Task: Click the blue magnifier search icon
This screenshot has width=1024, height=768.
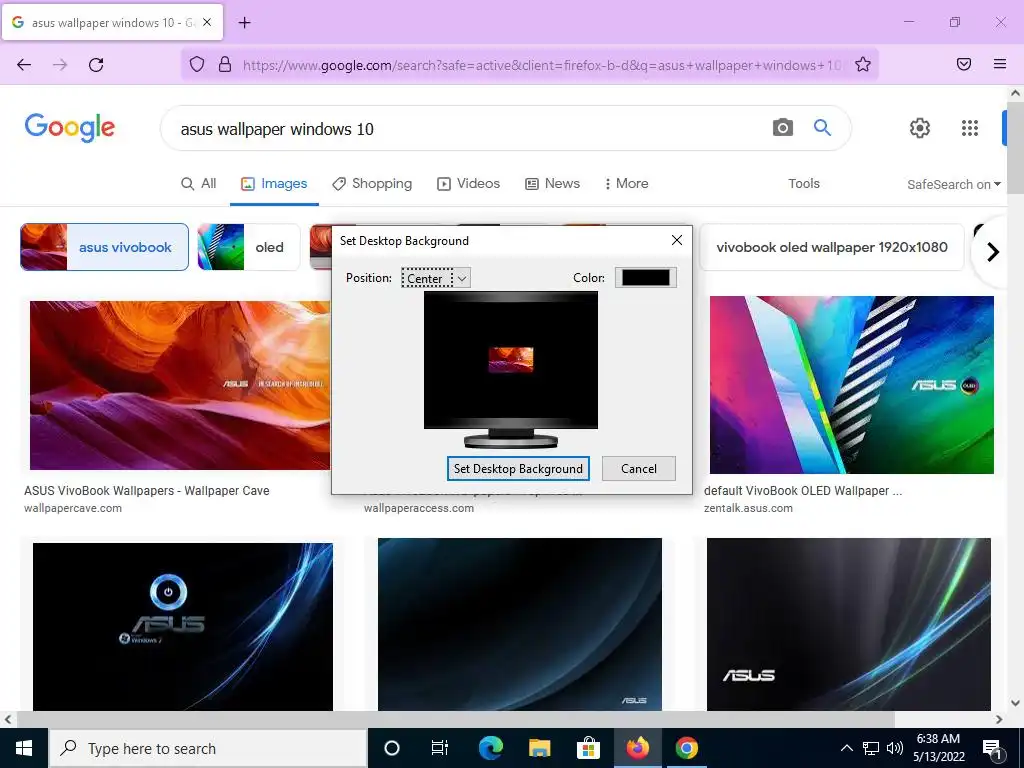Action: coord(822,127)
